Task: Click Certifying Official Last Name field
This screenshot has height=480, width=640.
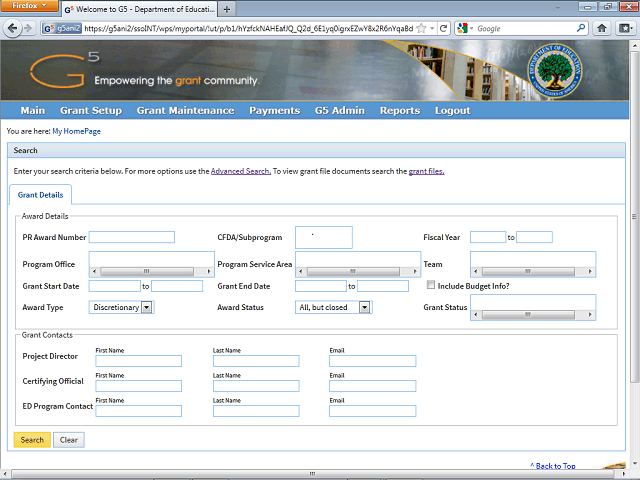Action: (256, 386)
